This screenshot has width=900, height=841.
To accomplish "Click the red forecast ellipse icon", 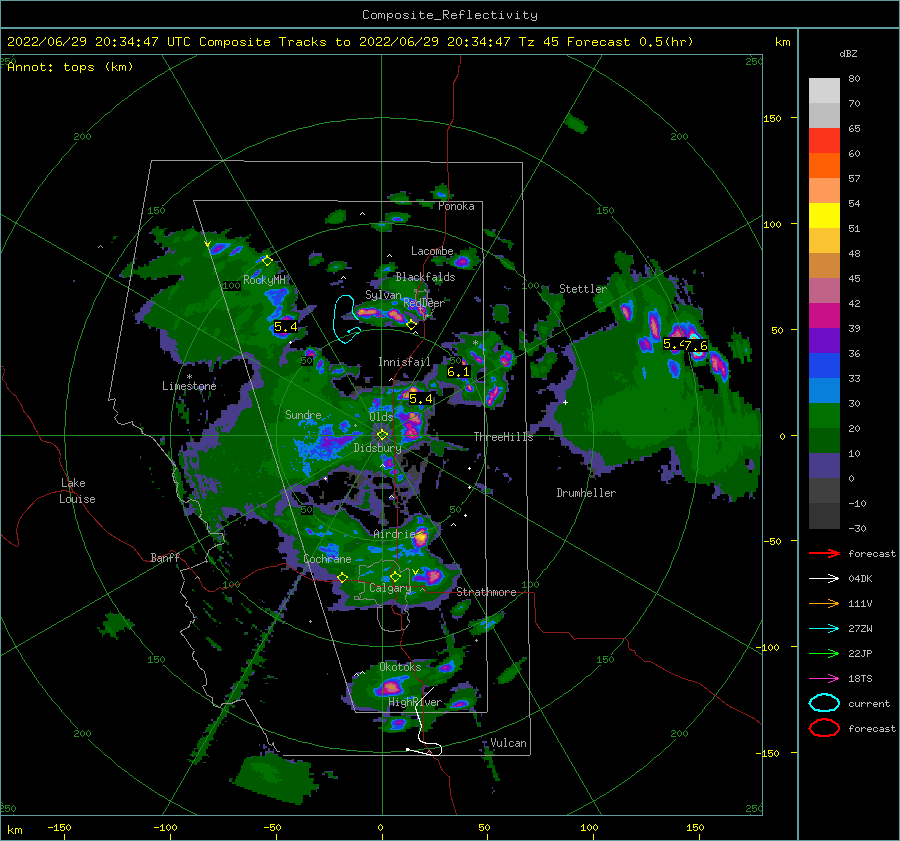I will click(x=824, y=728).
